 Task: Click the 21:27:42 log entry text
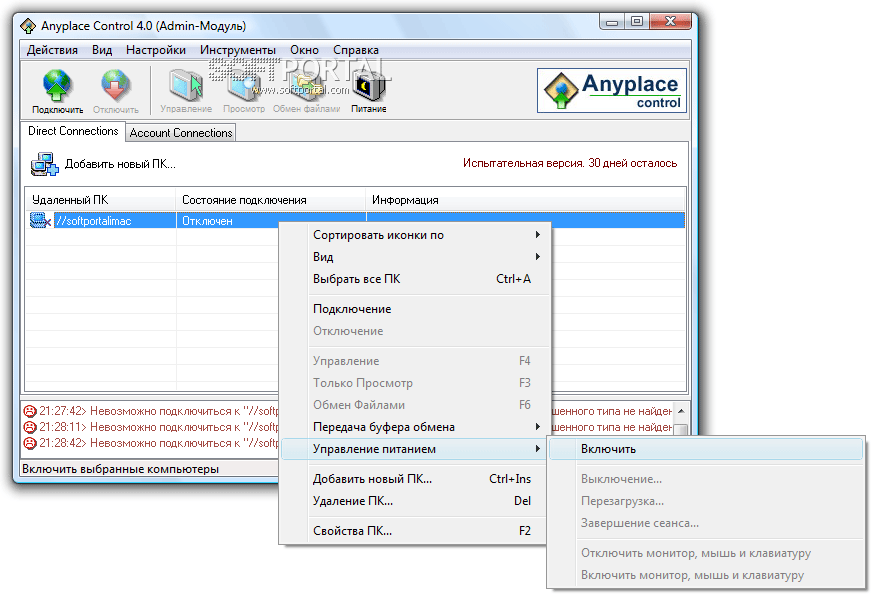[158, 411]
